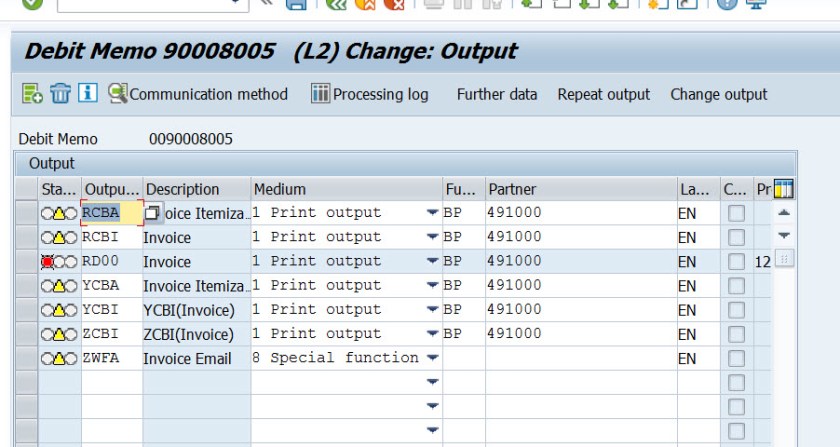The image size is (840, 447).
Task: Click the red status light for RD00
Action: 48,262
